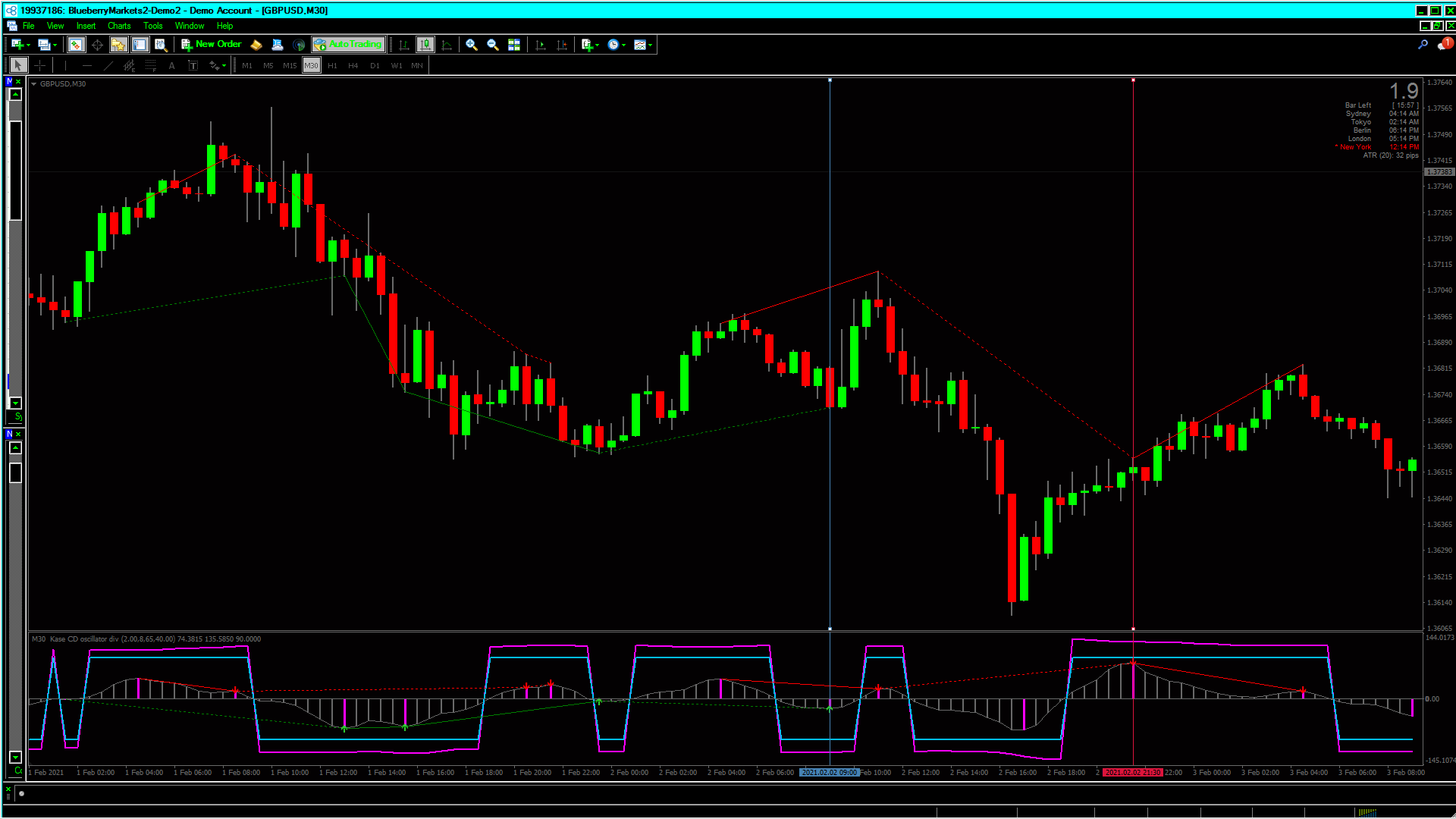The width and height of the screenshot is (1456, 819).
Task: Click the tile windows icon
Action: point(514,45)
